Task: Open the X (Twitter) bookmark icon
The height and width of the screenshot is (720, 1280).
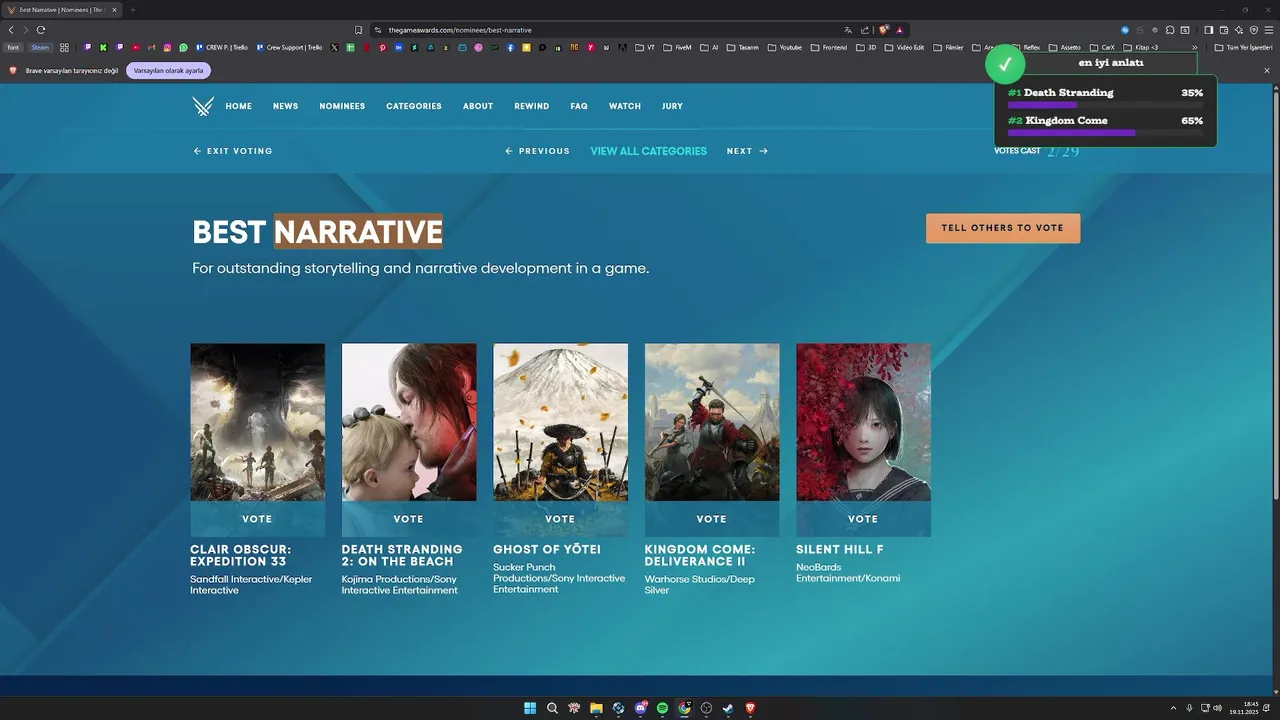Action: (x=334, y=47)
